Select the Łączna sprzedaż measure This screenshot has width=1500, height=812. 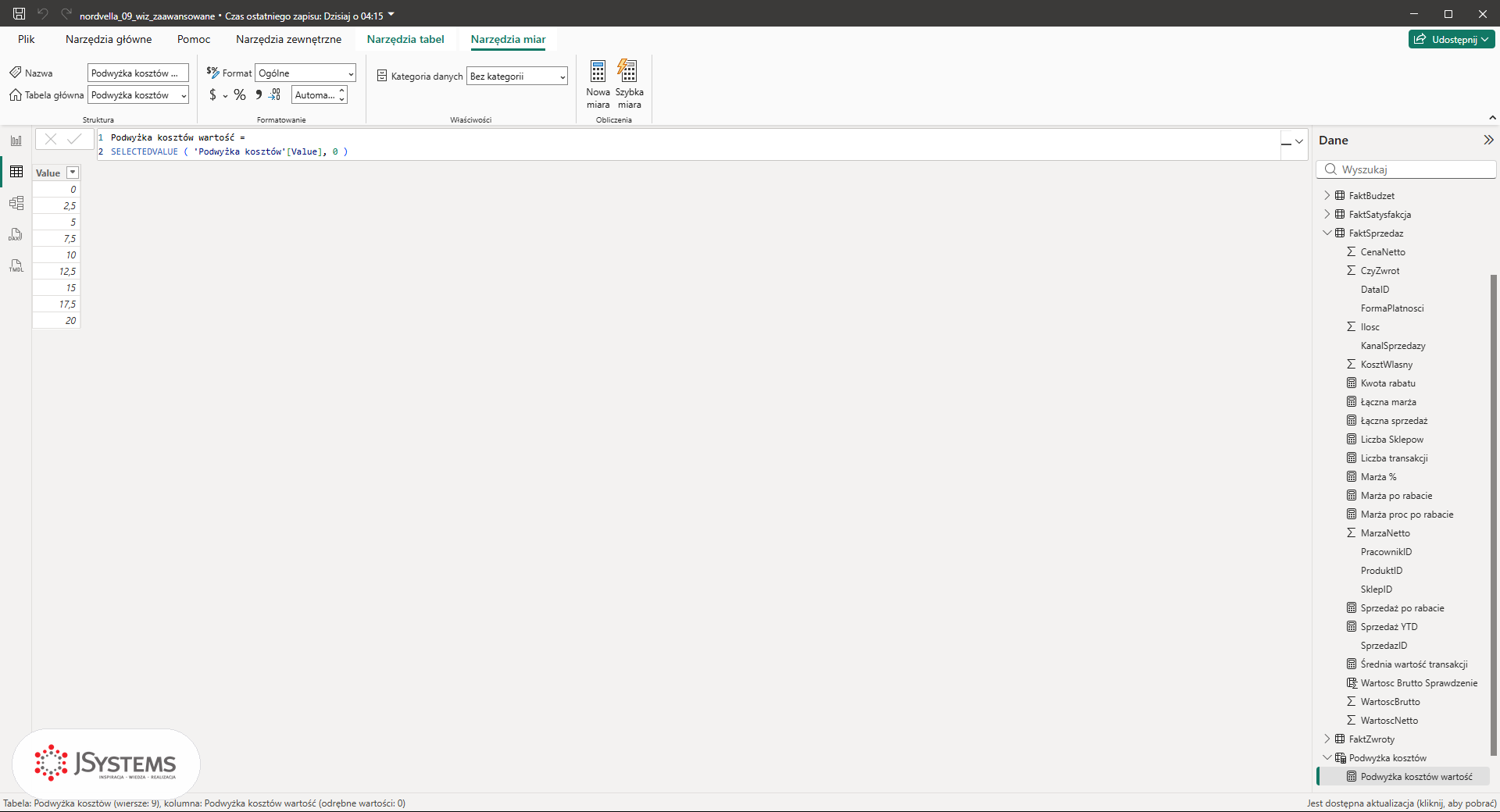(x=1394, y=421)
